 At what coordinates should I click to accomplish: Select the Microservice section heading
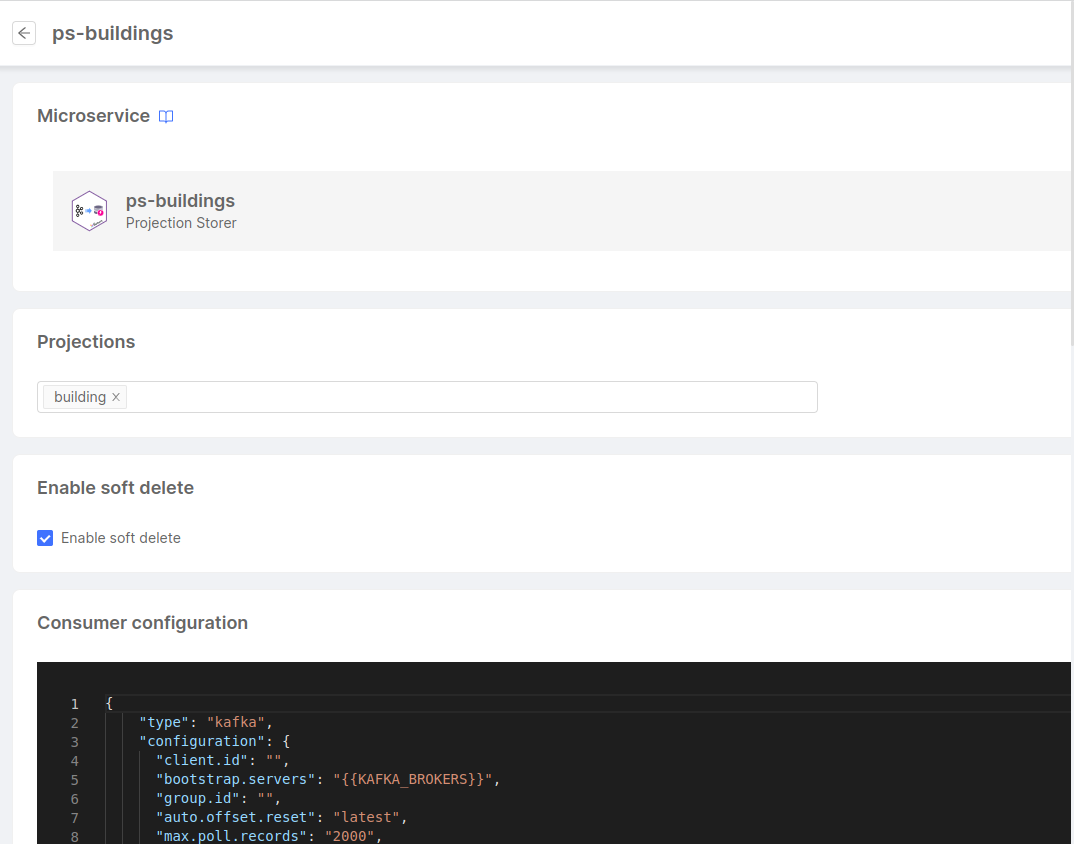click(93, 116)
